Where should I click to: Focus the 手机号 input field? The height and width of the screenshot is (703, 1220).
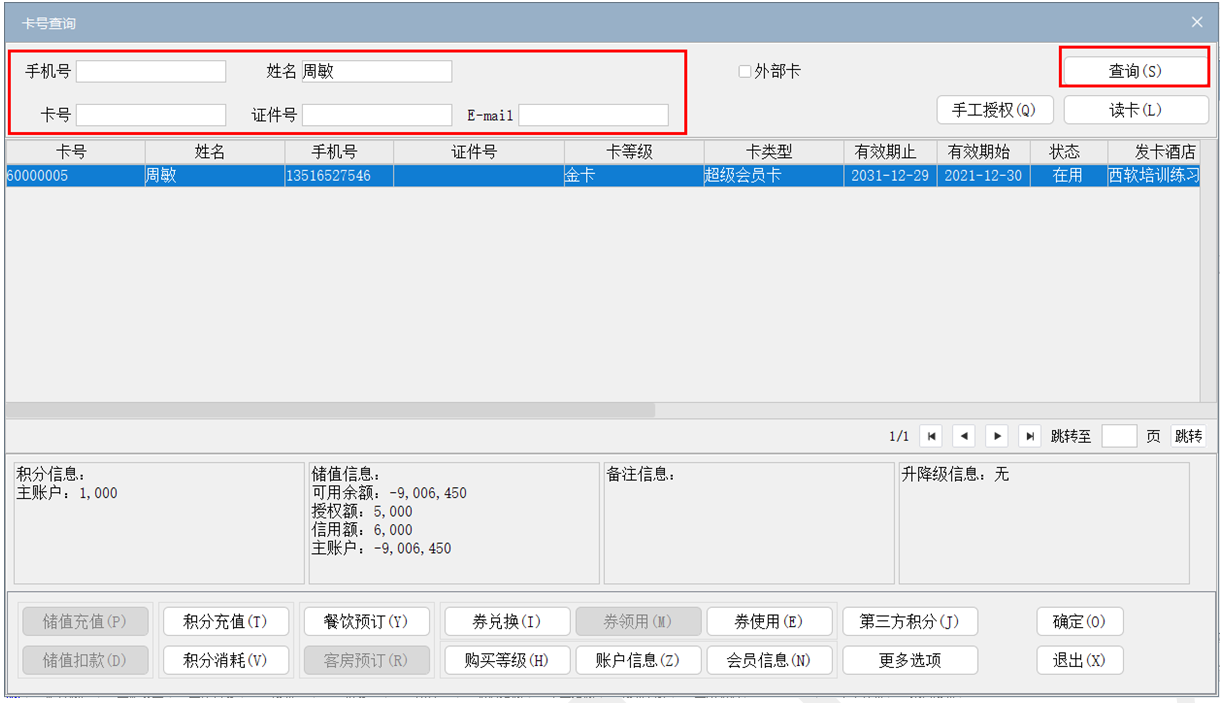tap(151, 72)
